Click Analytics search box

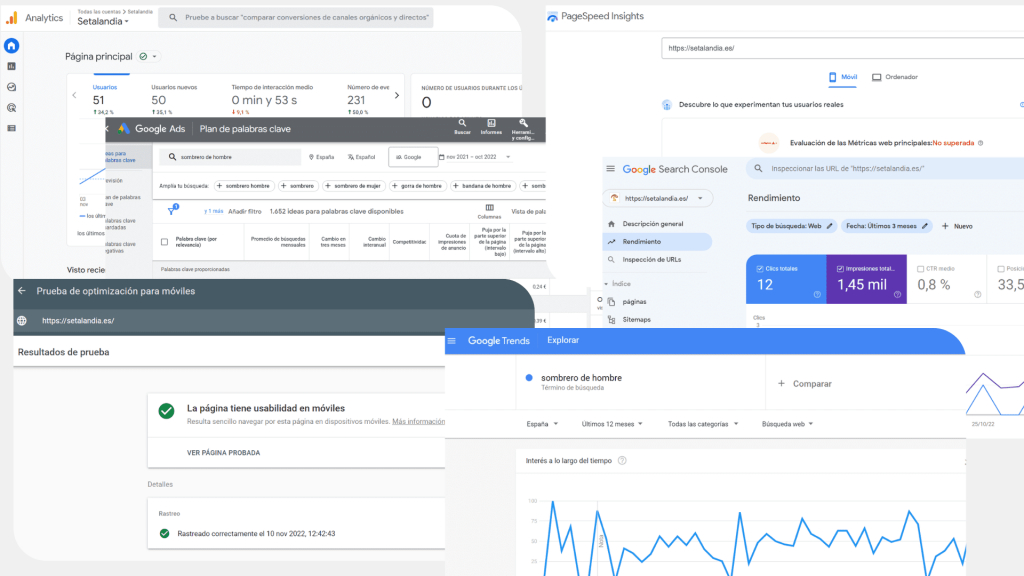point(296,18)
